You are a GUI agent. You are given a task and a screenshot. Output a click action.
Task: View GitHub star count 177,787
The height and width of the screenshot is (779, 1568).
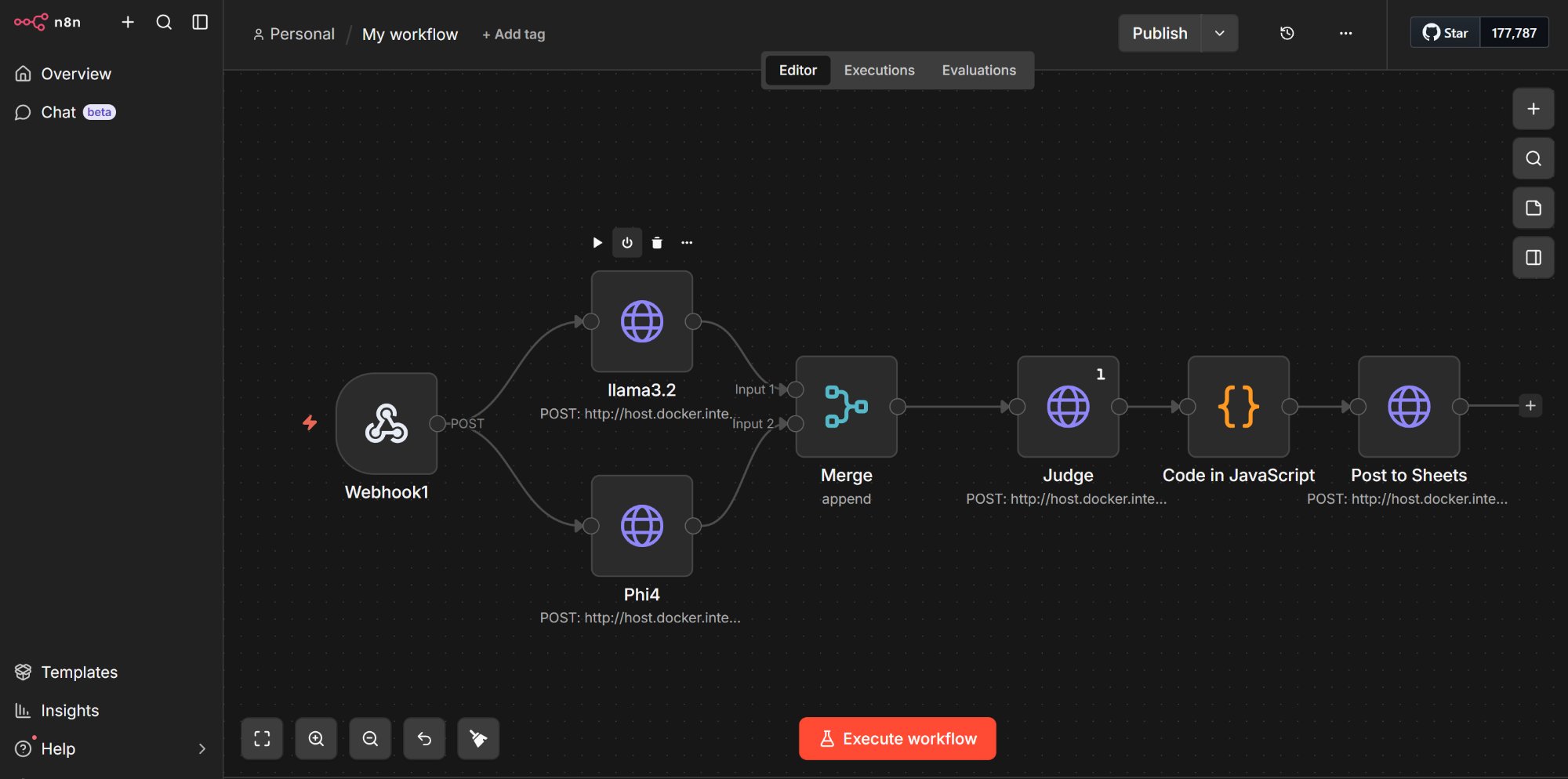[x=1514, y=33]
